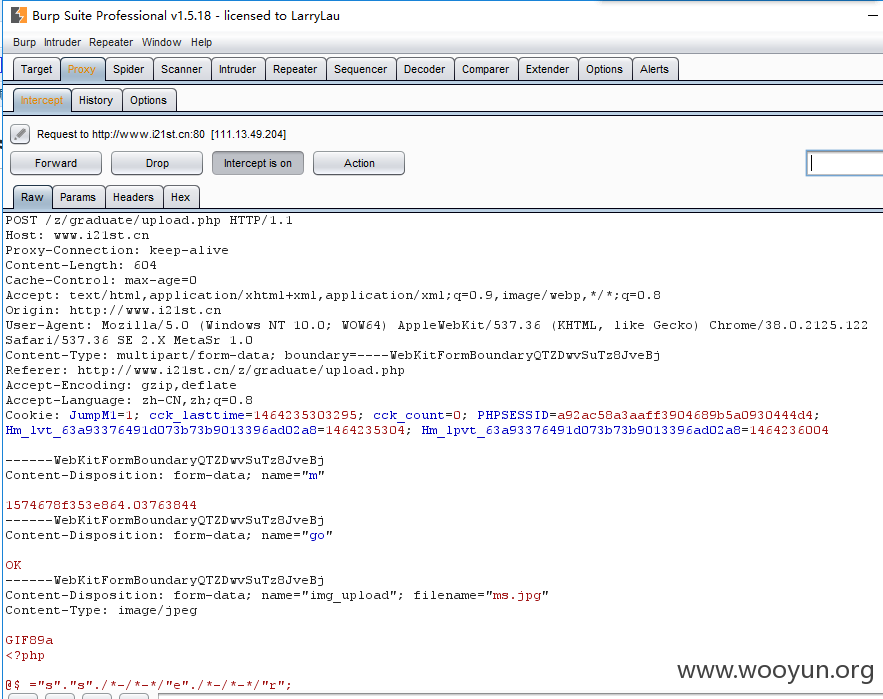This screenshot has height=699, width=883.
Task: Click the PHPSESSID cookie value
Action: (685, 415)
